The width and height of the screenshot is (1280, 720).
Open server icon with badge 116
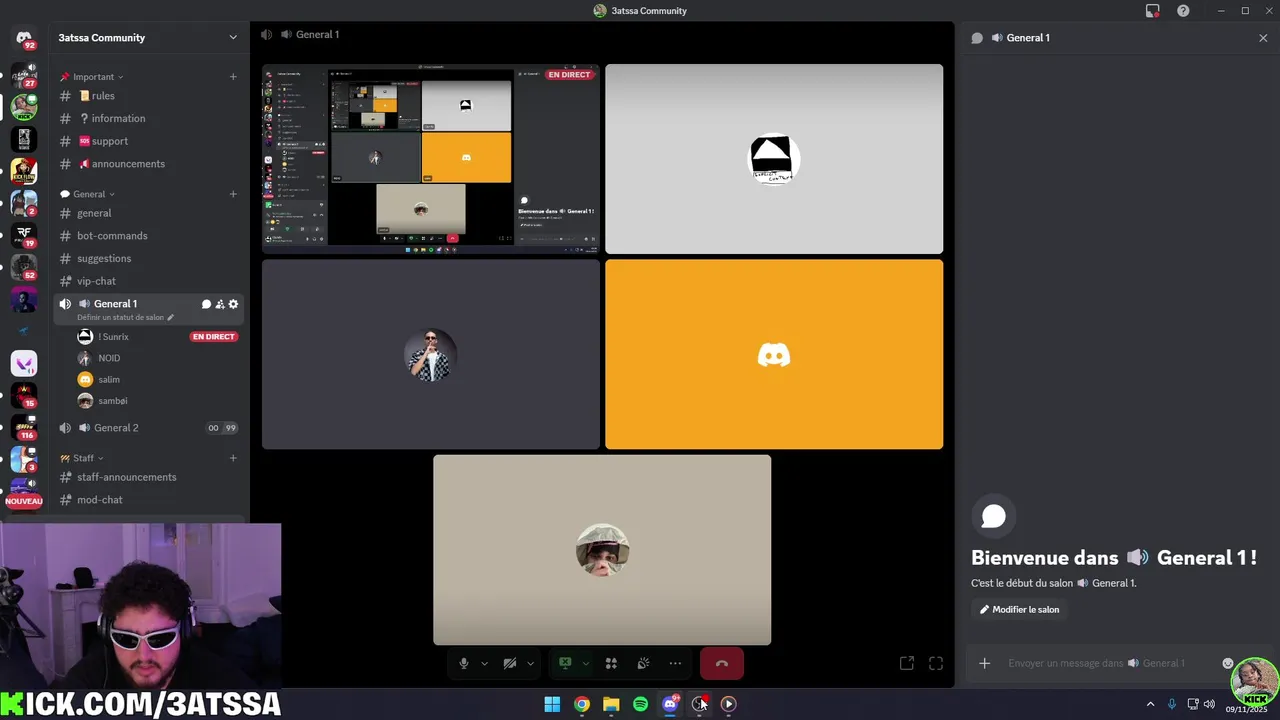(24, 427)
